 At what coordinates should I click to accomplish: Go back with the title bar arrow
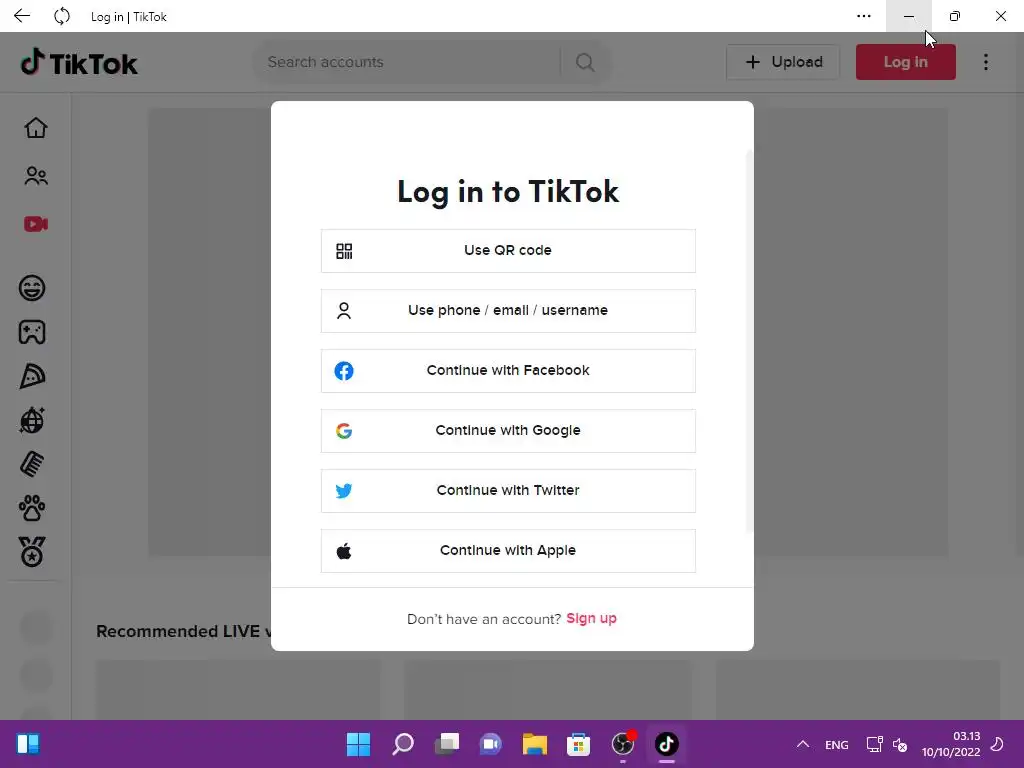(x=22, y=16)
